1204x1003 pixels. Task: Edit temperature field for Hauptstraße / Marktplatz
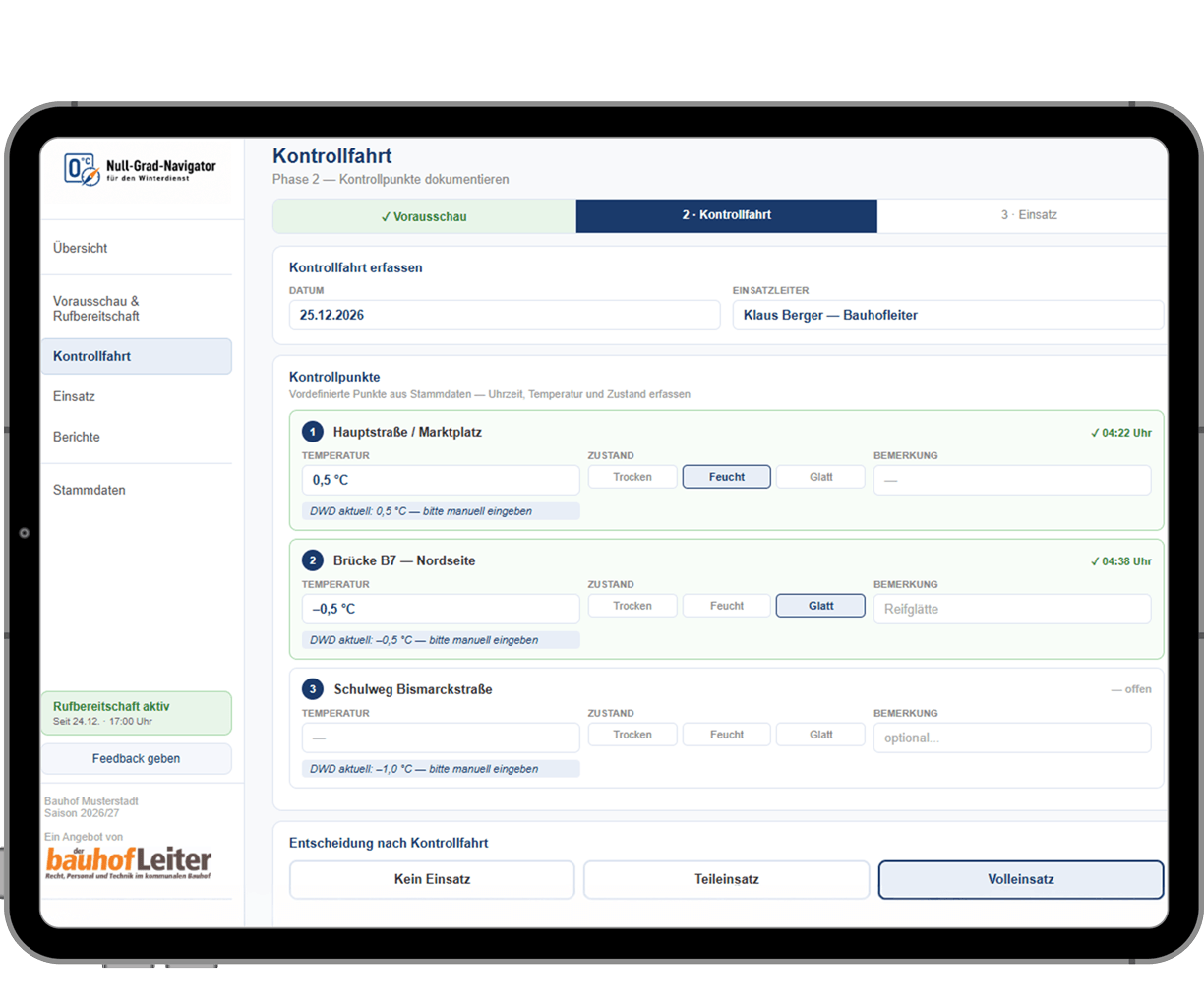(441, 480)
